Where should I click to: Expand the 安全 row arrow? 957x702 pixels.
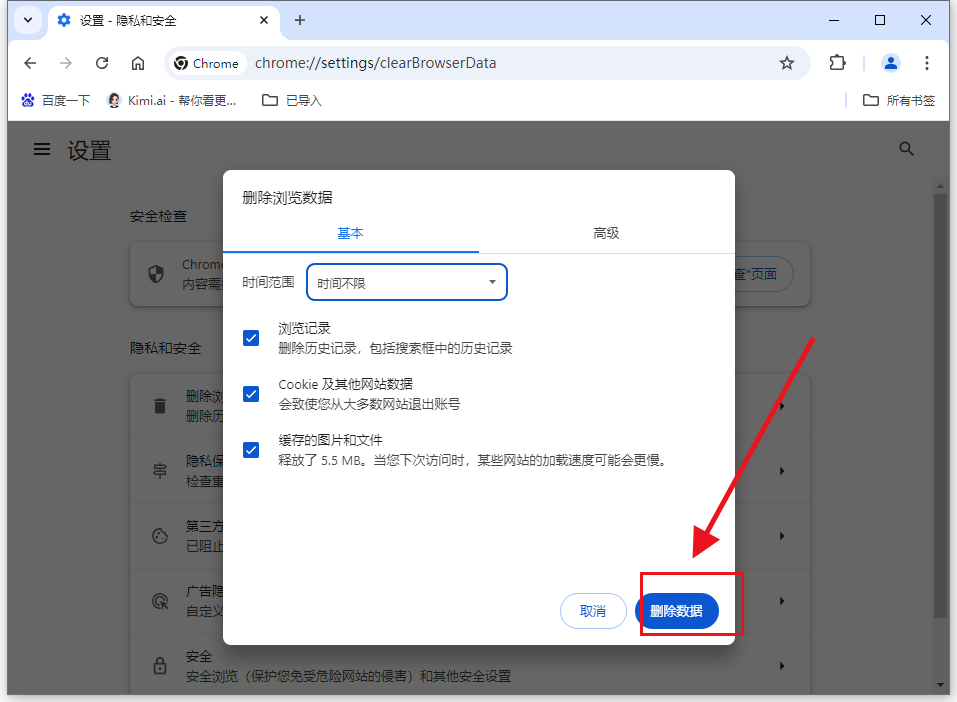click(x=782, y=666)
